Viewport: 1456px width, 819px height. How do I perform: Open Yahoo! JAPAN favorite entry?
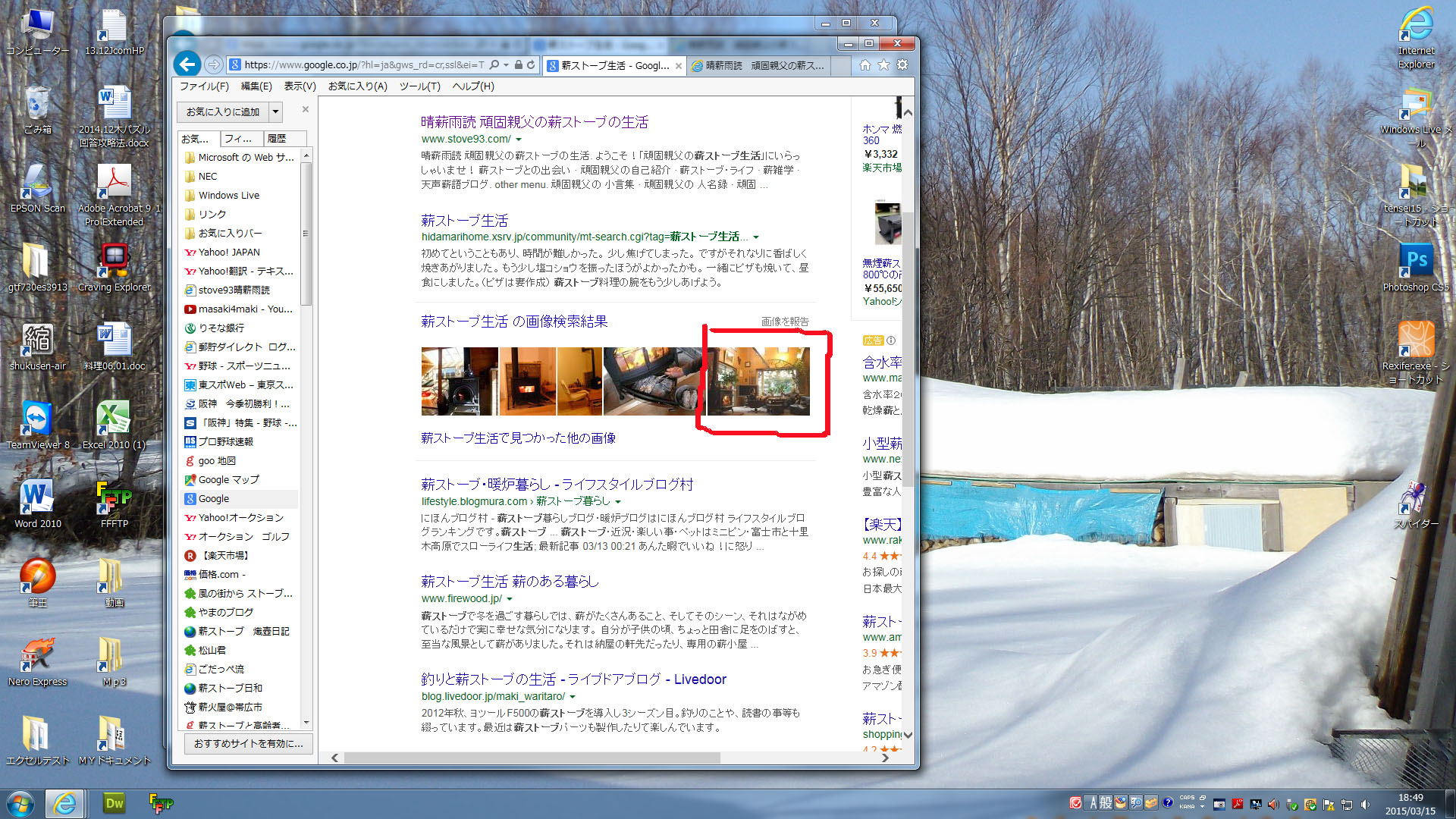228,253
